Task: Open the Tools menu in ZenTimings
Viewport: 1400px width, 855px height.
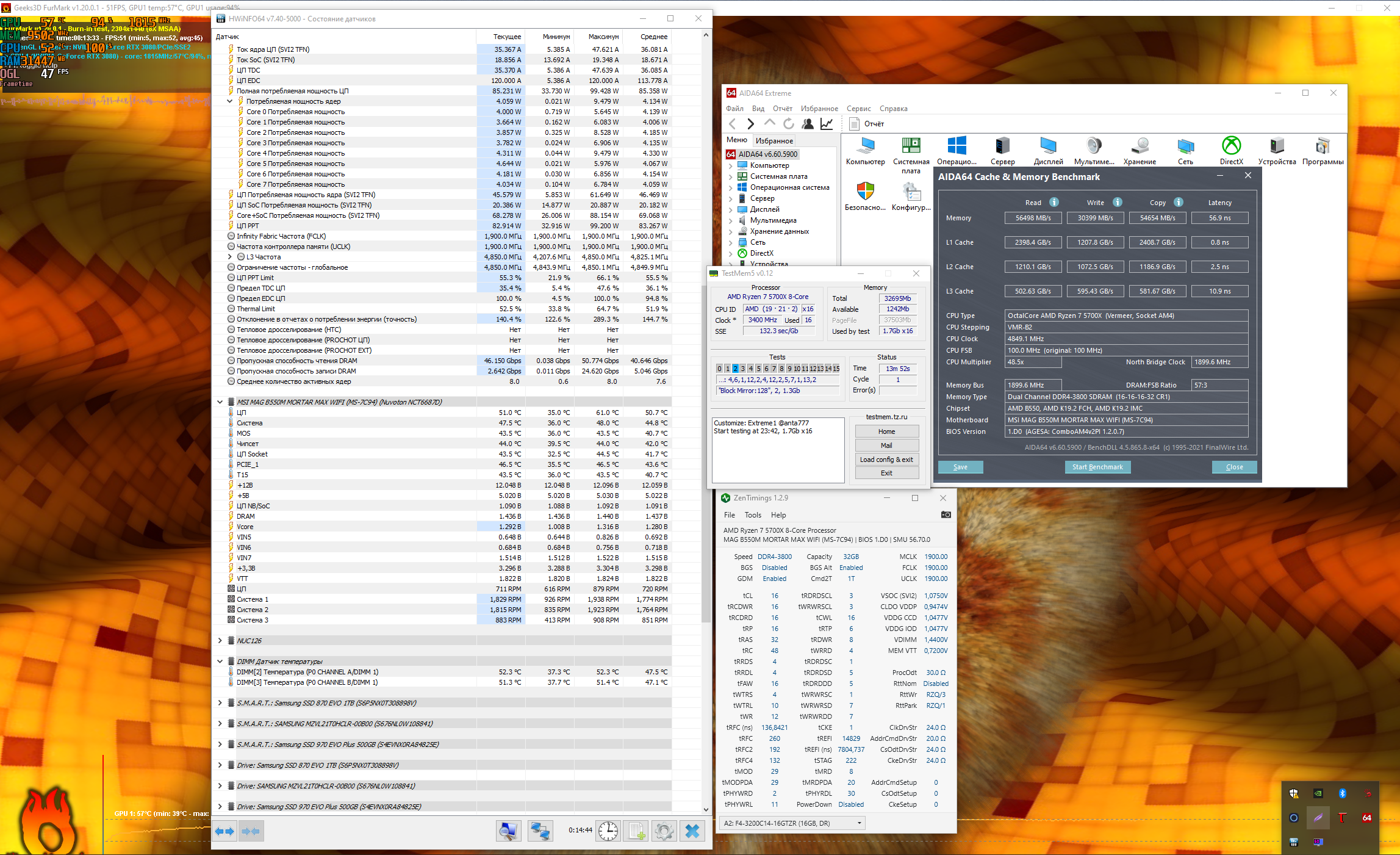Action: [753, 515]
